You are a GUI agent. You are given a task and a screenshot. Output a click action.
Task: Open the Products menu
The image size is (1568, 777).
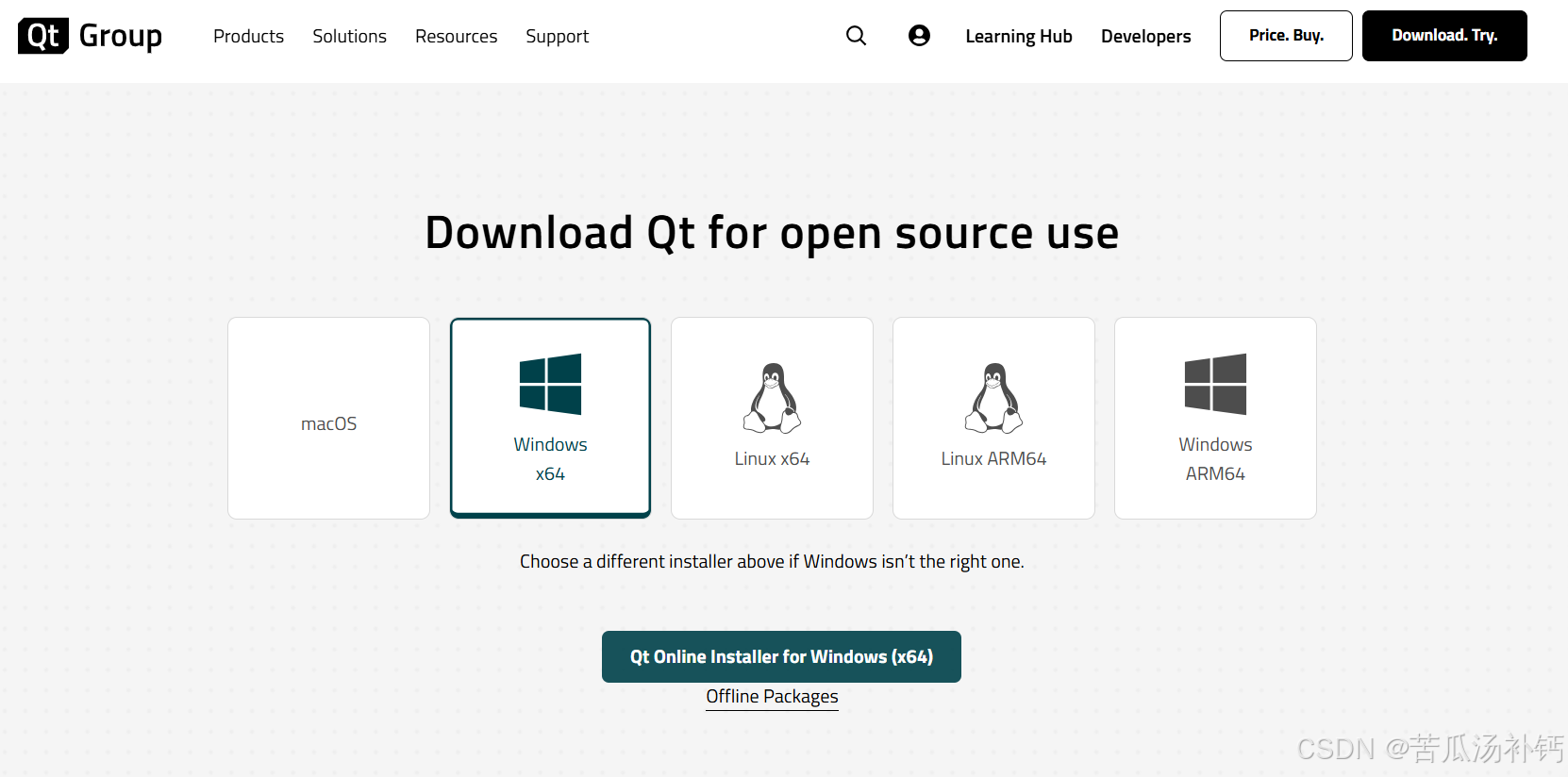[248, 36]
